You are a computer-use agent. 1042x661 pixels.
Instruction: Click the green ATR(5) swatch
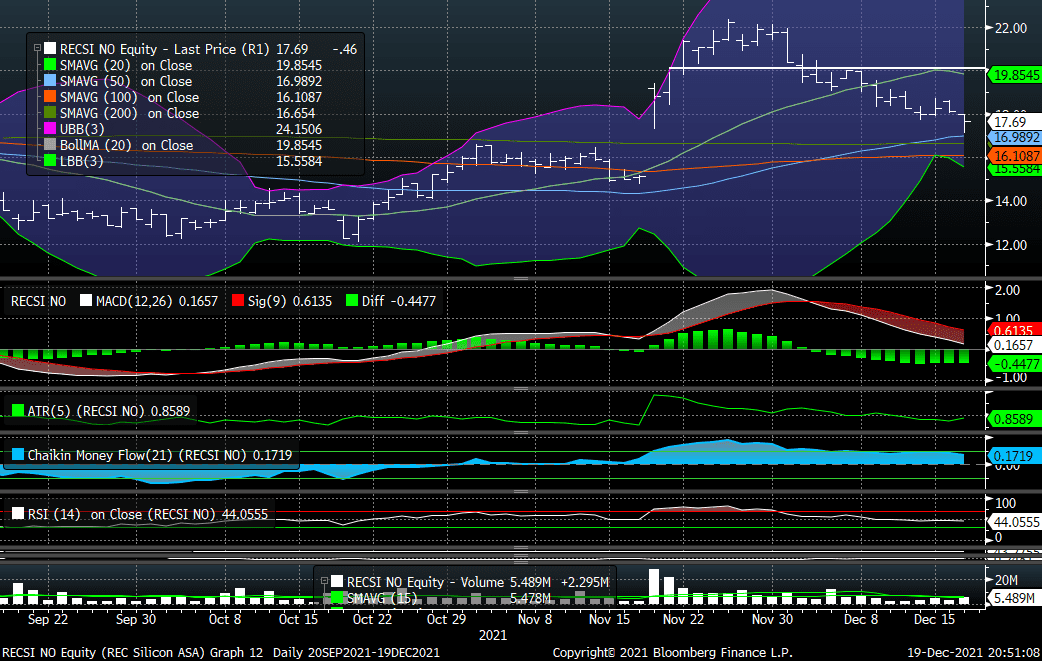coord(18,411)
